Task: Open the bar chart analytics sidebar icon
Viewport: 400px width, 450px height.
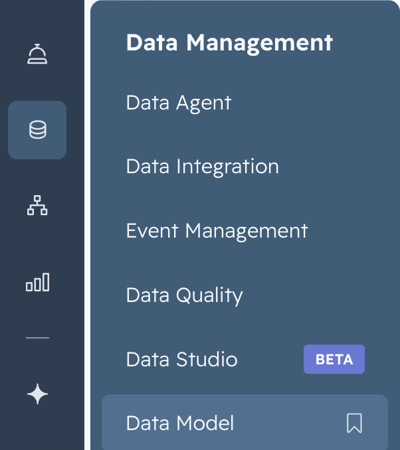Action: (x=38, y=282)
